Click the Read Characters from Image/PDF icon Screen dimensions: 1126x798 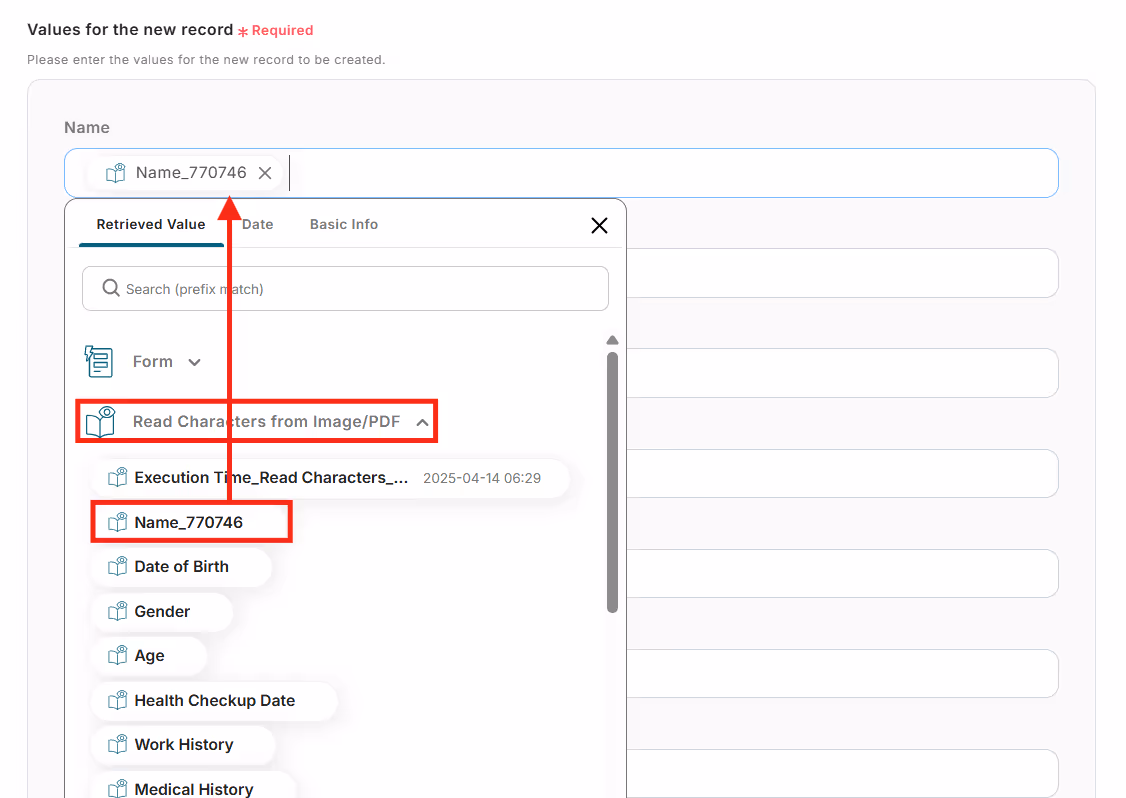pyautogui.click(x=101, y=422)
